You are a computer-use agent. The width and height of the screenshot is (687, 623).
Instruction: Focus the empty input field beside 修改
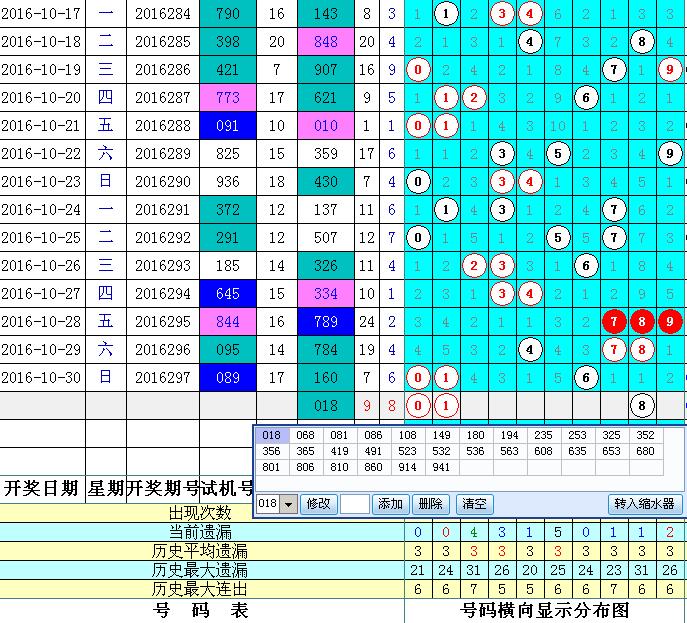click(354, 504)
